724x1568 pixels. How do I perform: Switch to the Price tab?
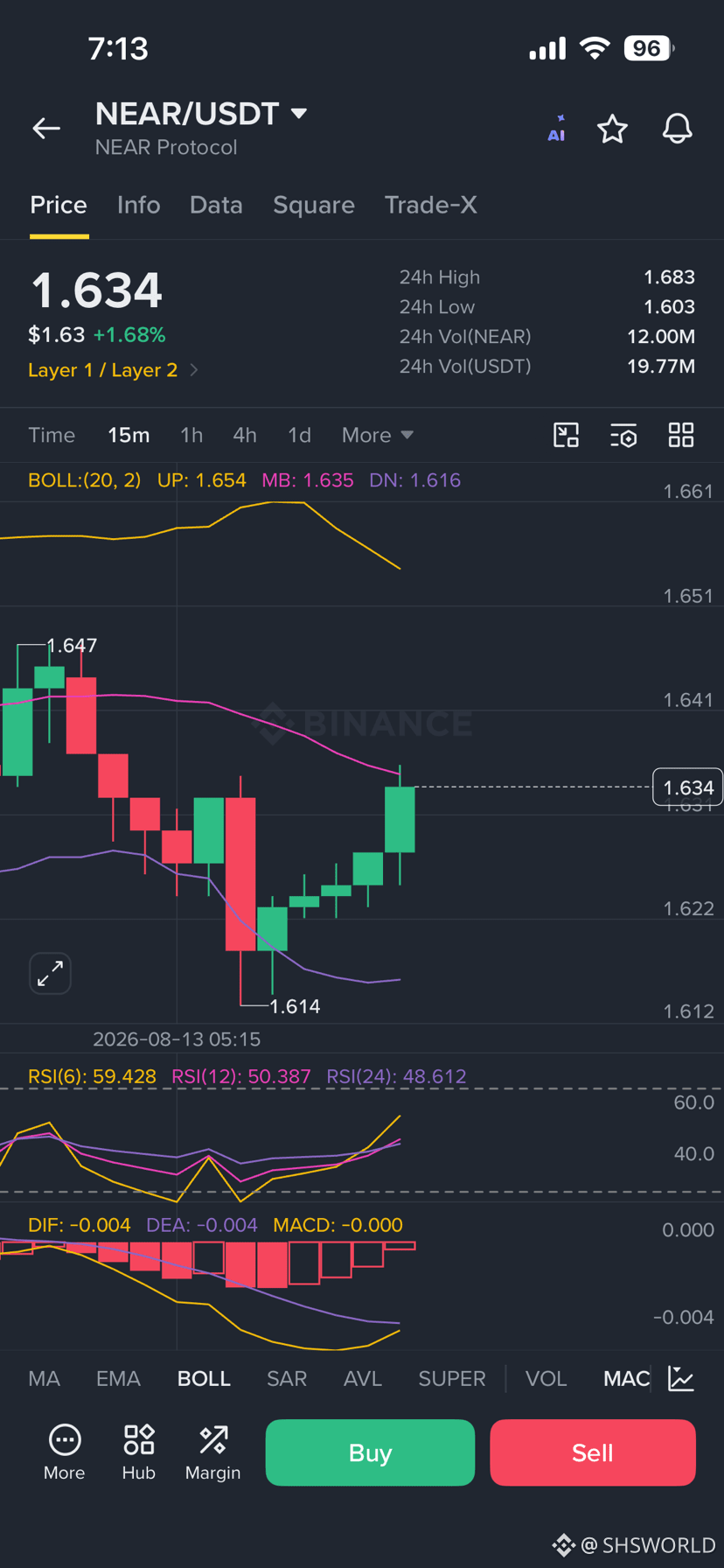pyautogui.click(x=59, y=205)
